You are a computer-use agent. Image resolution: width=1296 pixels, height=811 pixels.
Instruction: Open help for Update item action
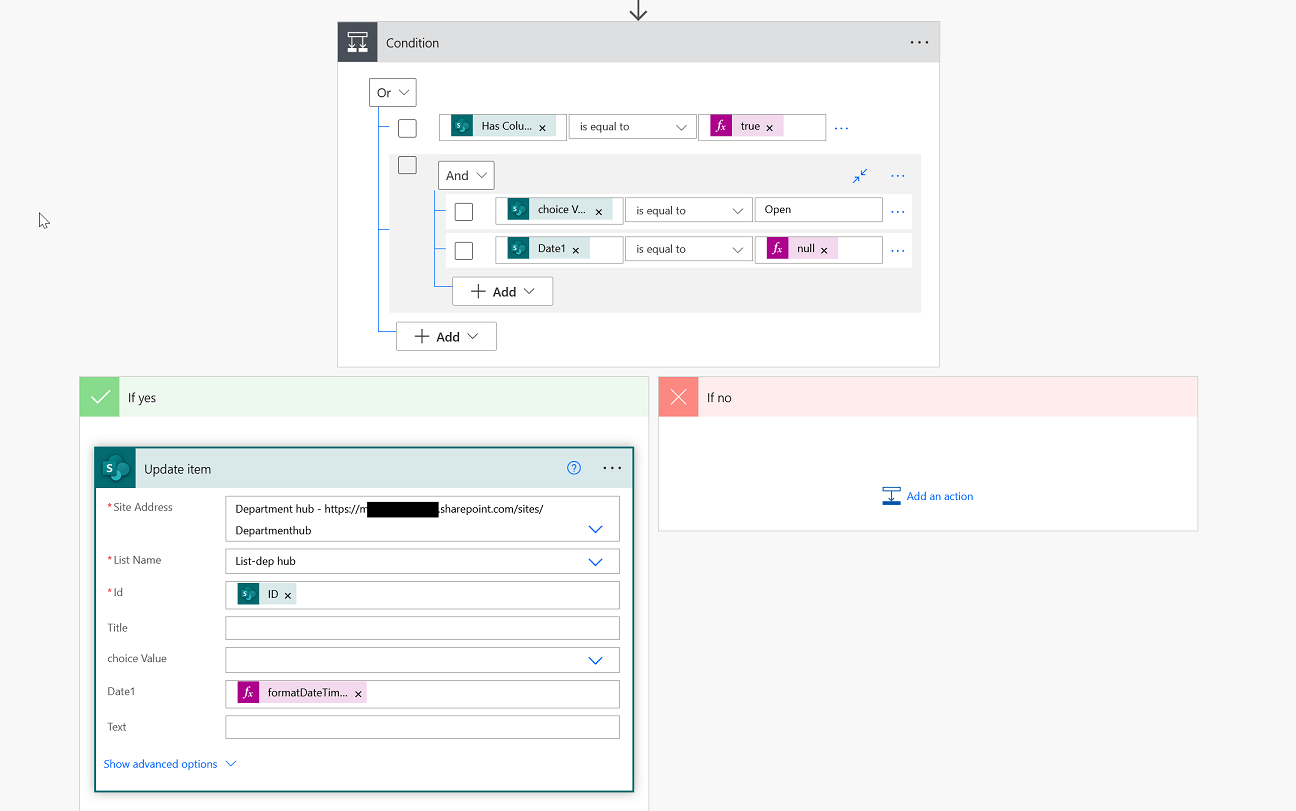[574, 468]
